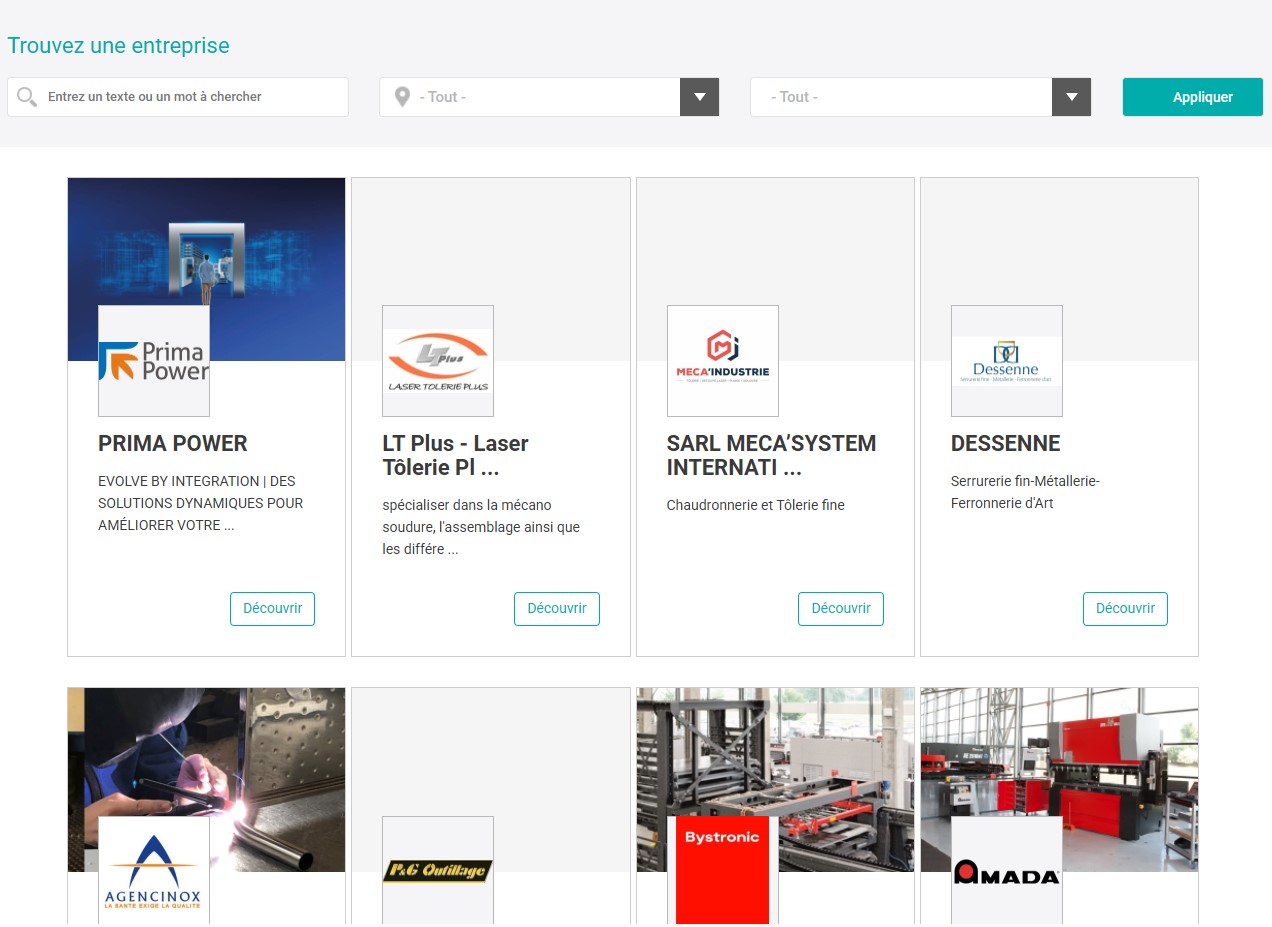Click the Agencinox logo
The height and width of the screenshot is (927, 1272).
tap(154, 870)
